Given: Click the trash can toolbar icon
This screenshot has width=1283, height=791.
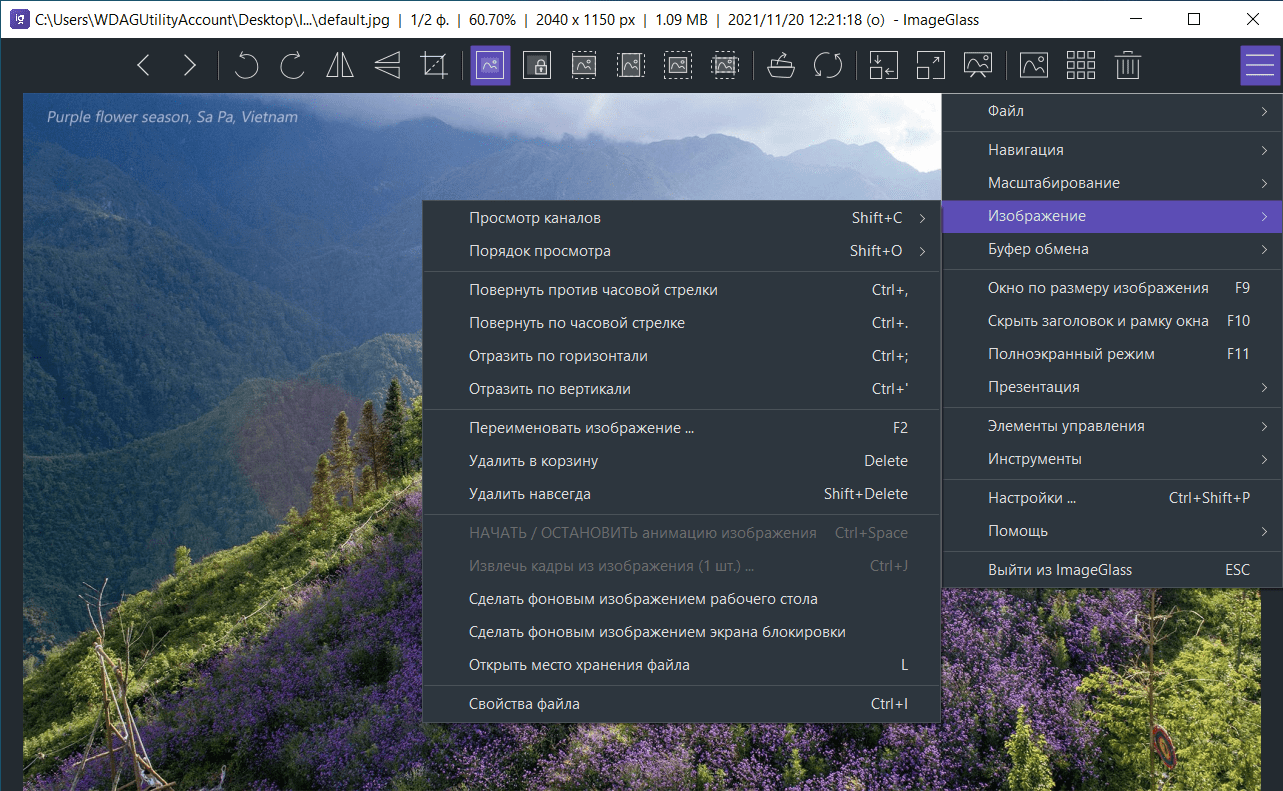Looking at the screenshot, I should 1128,66.
